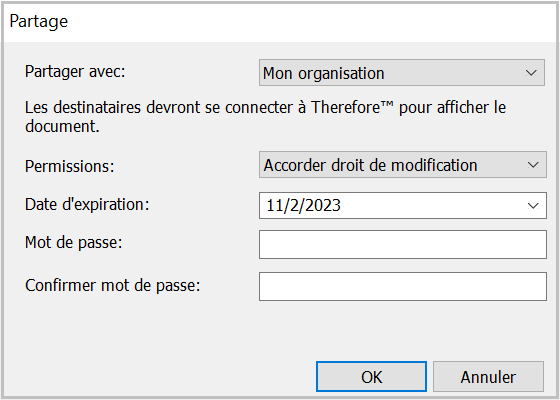Click the Confirmer mot de passe label

[x=112, y=285]
